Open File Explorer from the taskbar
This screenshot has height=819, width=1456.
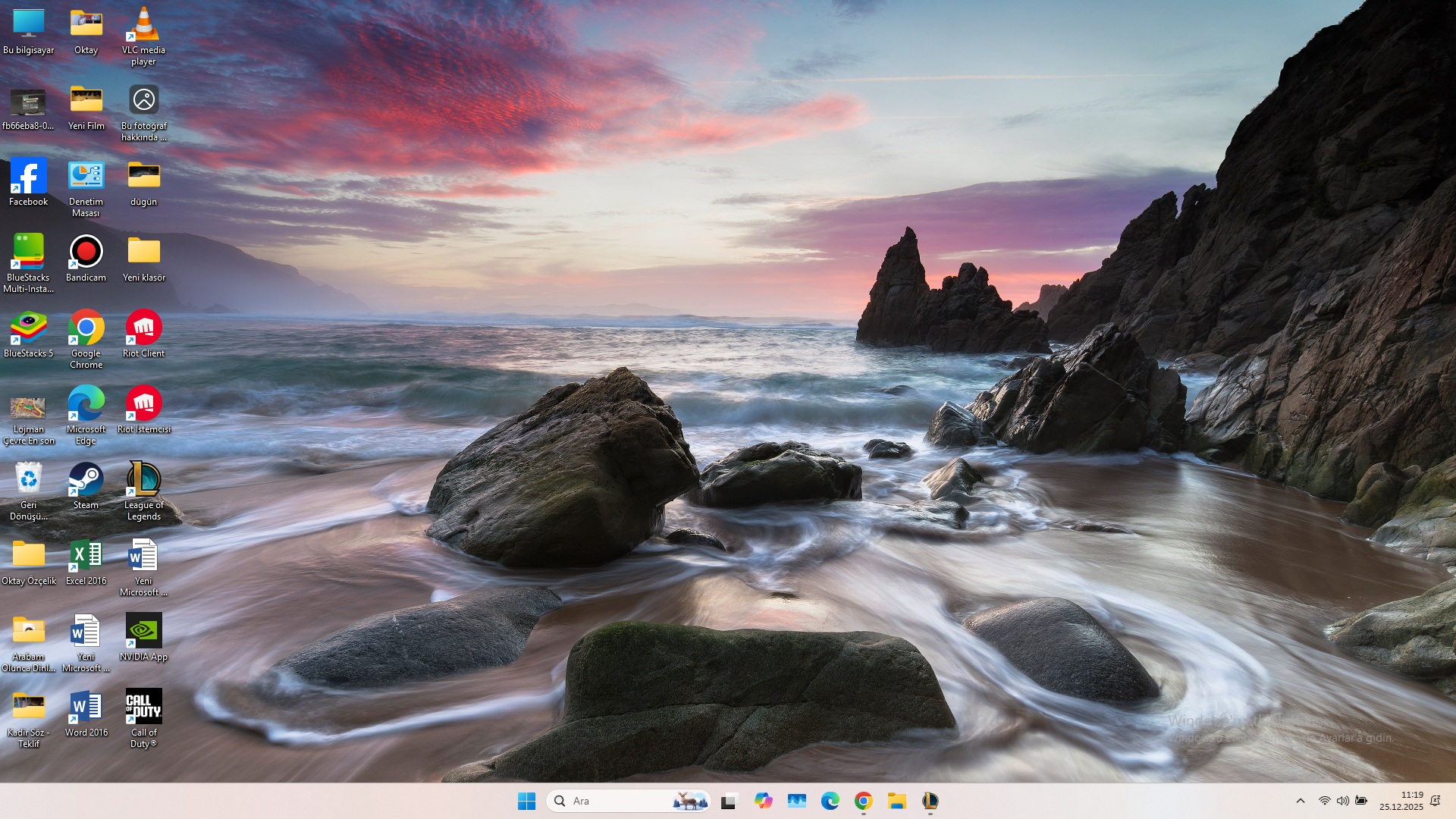pyautogui.click(x=897, y=801)
